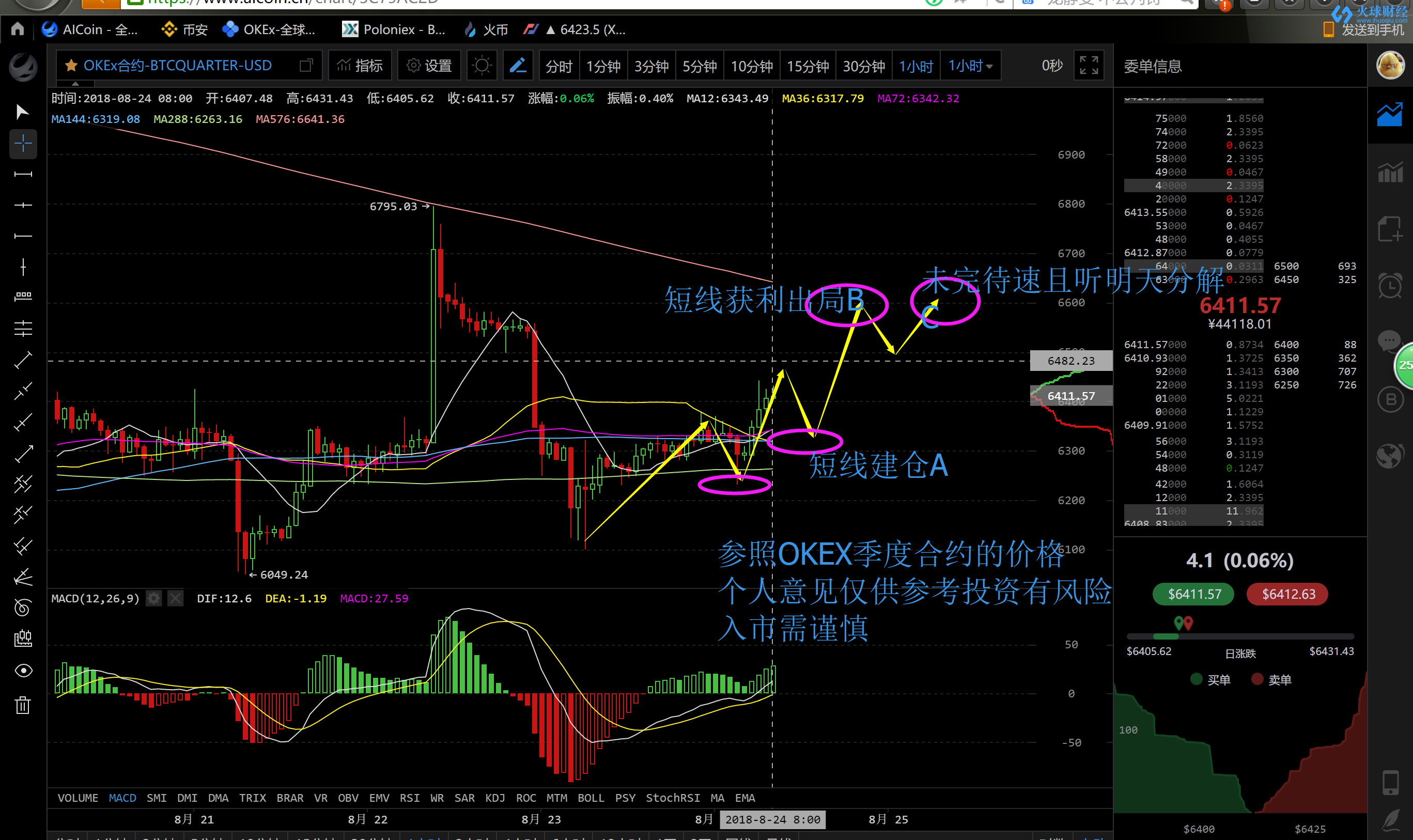Image resolution: width=1413 pixels, height=840 pixels.
Task: Pop out the chart window icon
Action: tap(306, 66)
